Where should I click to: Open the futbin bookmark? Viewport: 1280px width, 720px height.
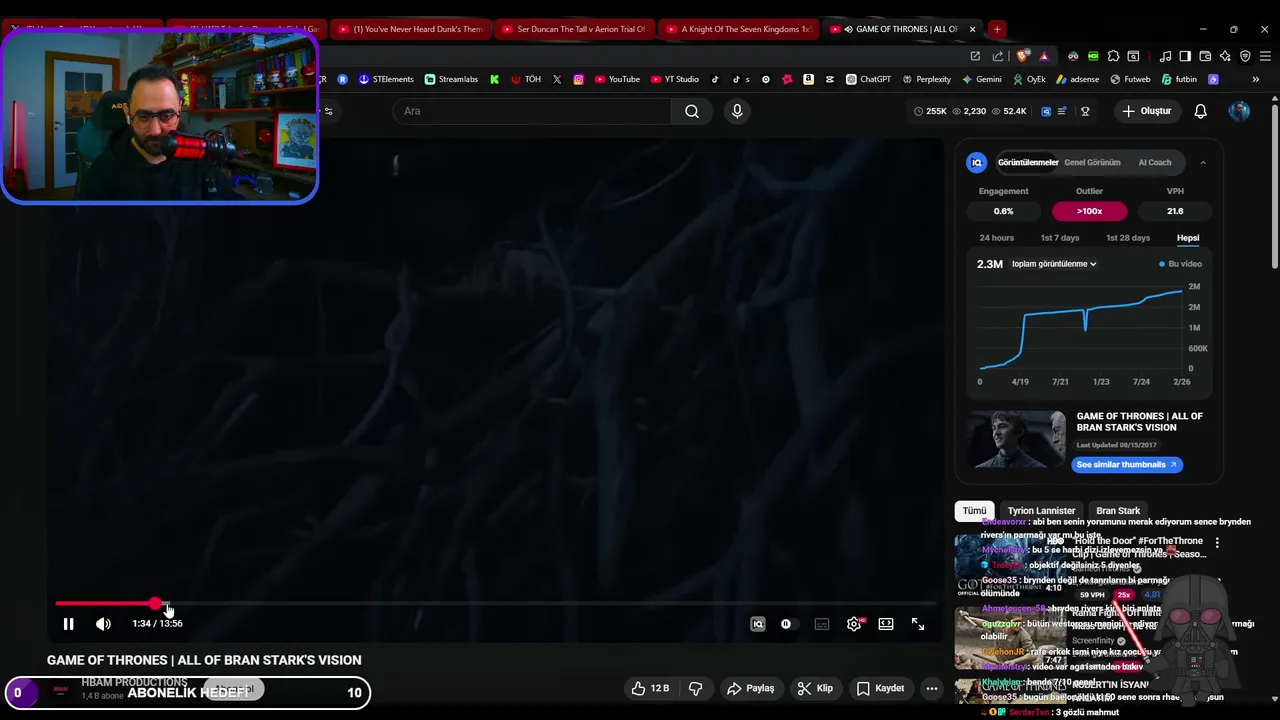(x=1178, y=79)
